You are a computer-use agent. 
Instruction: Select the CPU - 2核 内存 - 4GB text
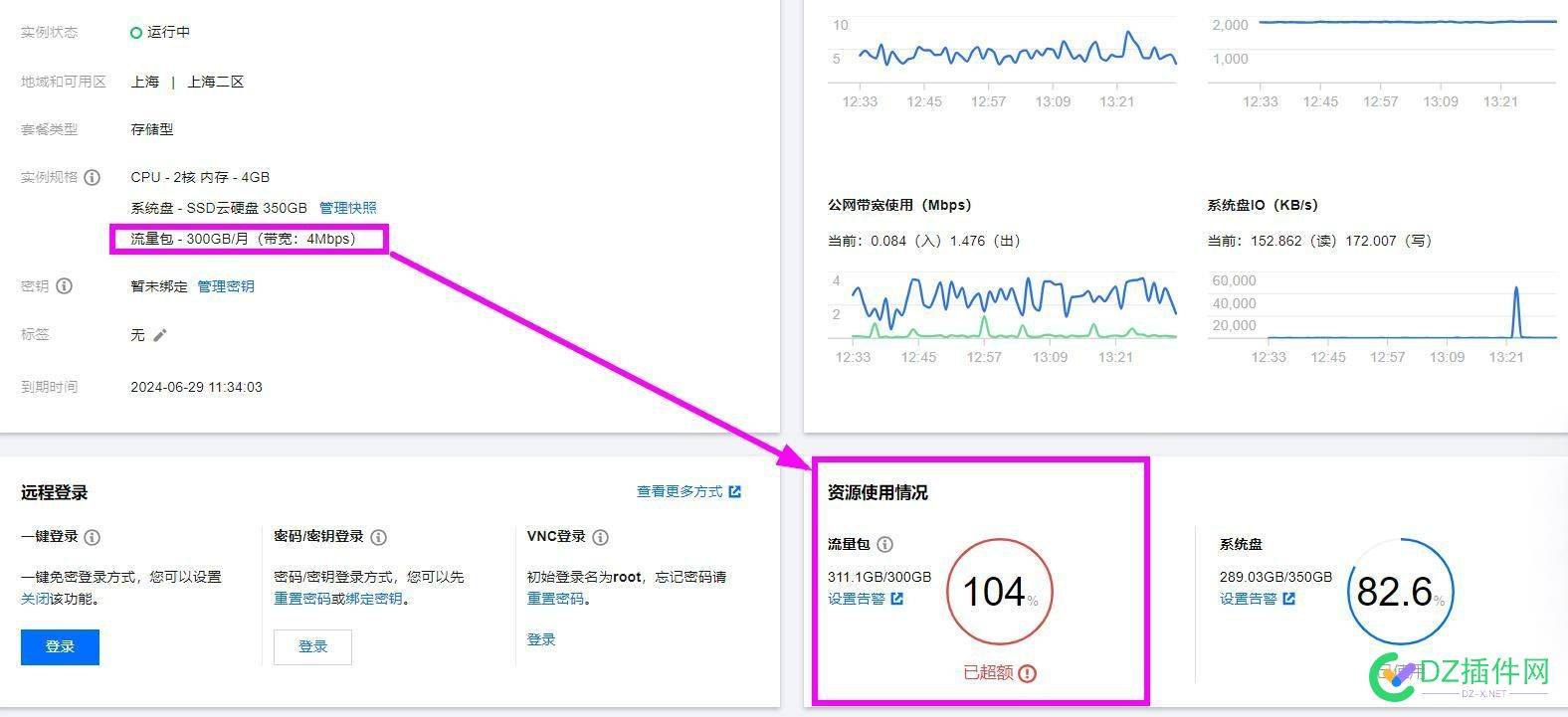(x=200, y=177)
